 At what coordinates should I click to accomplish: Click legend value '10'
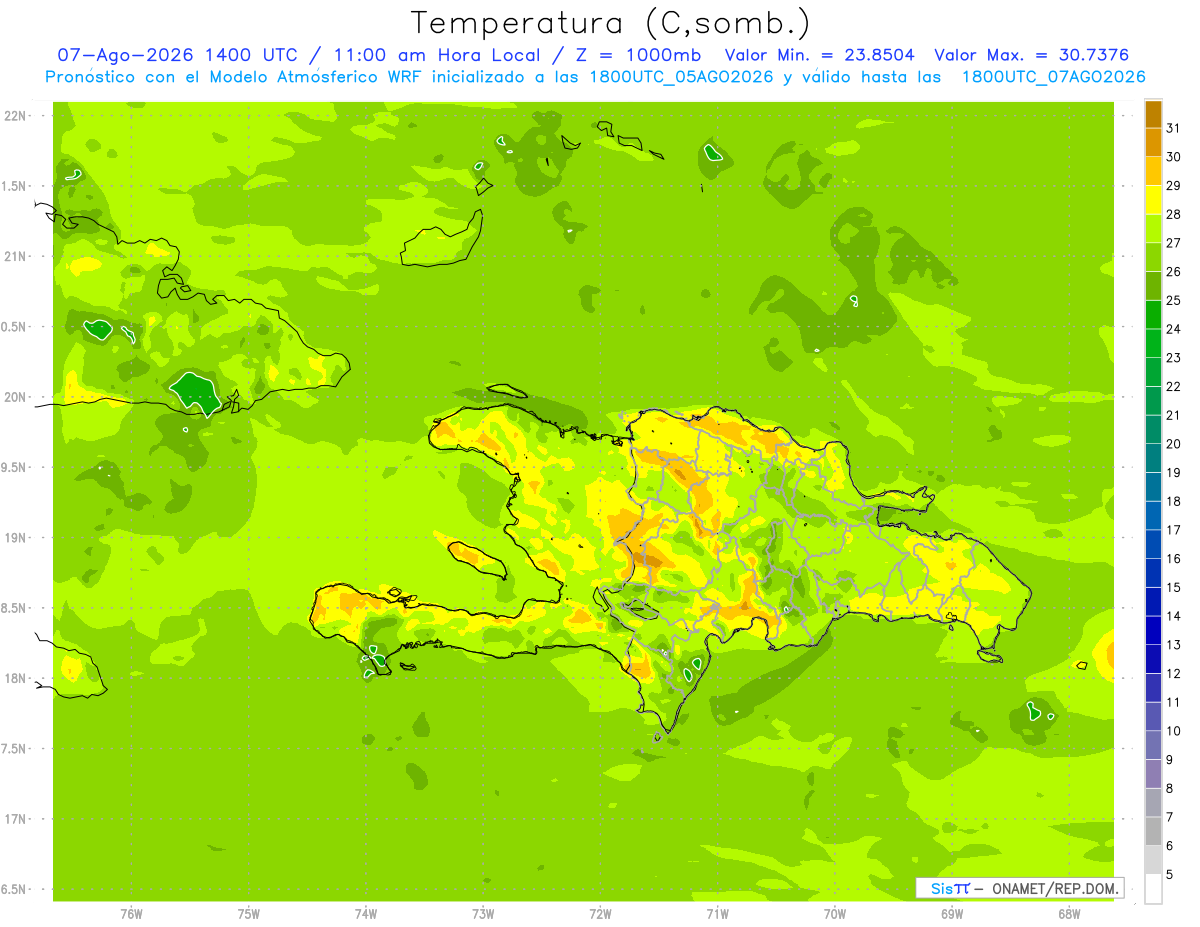click(x=1174, y=731)
